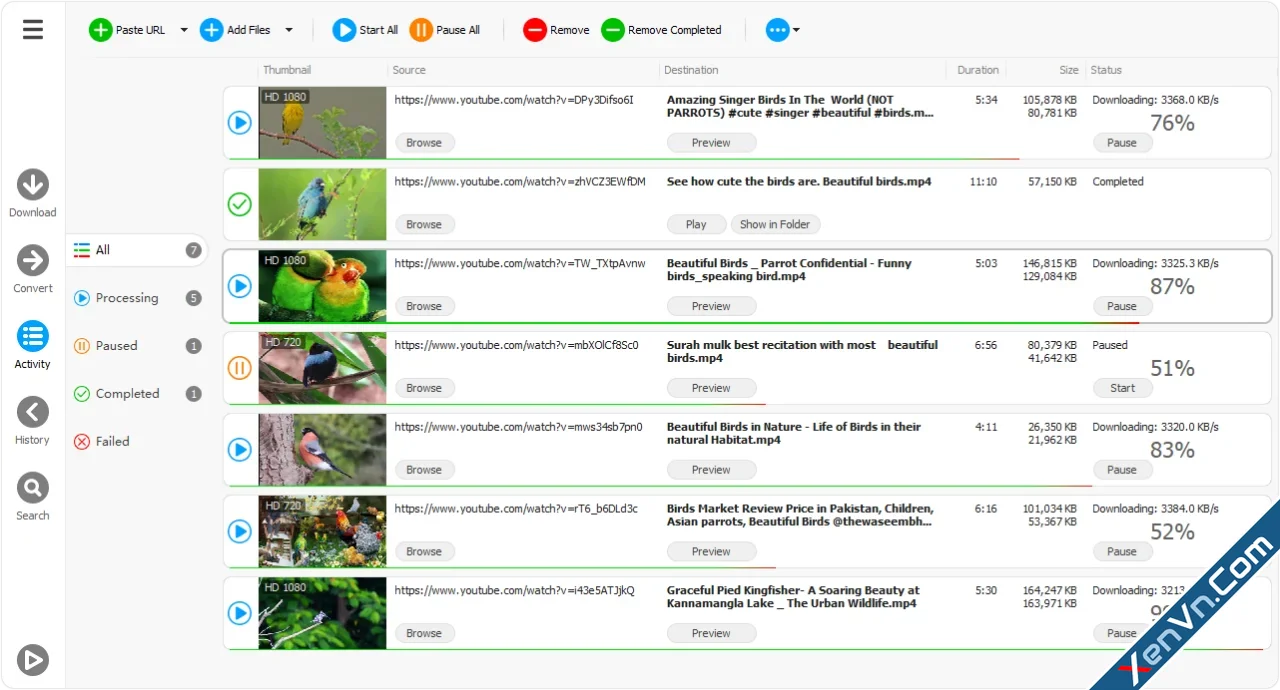1280x690 pixels.
Task: Start all downloads
Action: [365, 30]
